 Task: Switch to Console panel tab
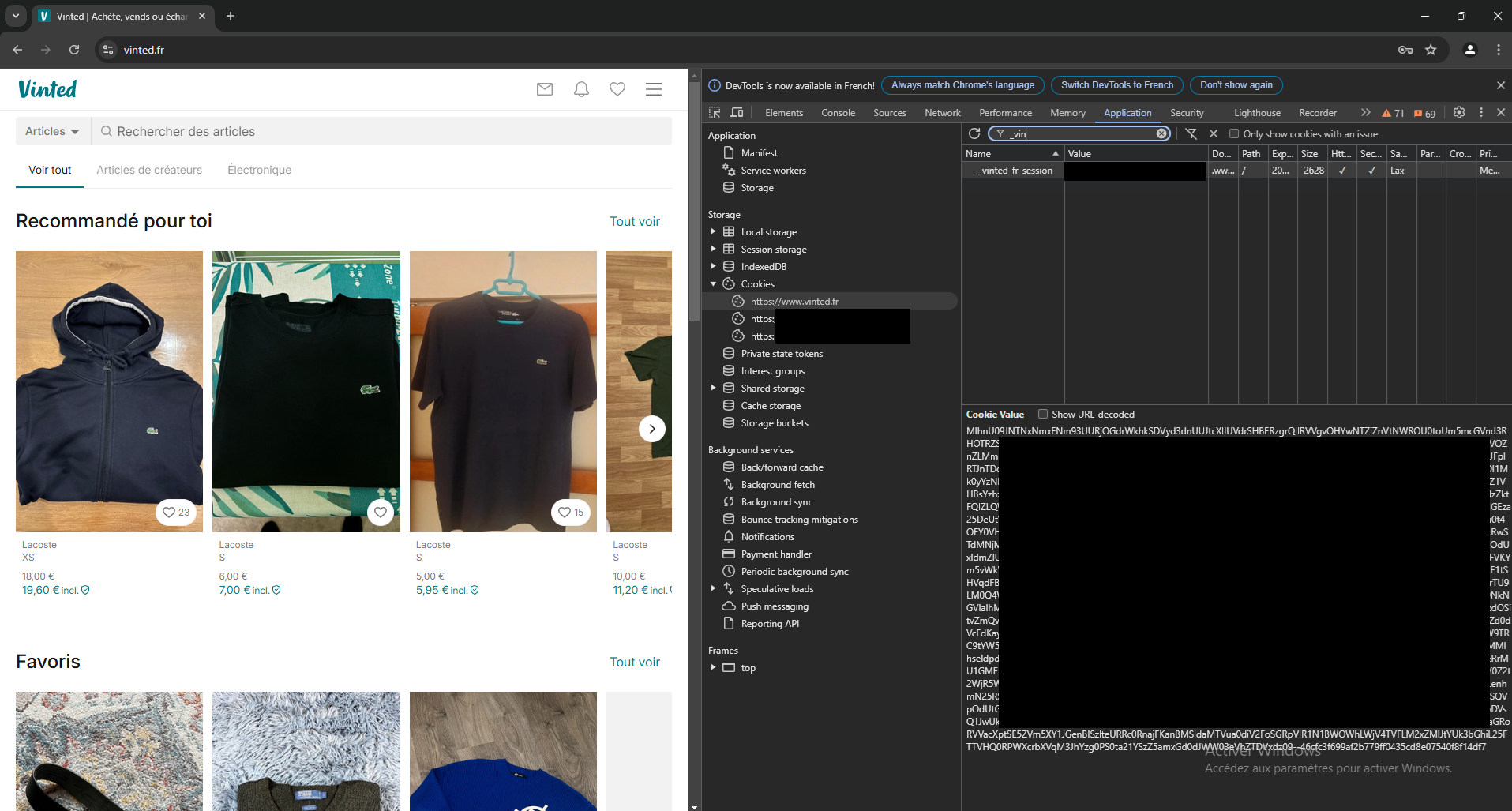pyautogui.click(x=838, y=113)
